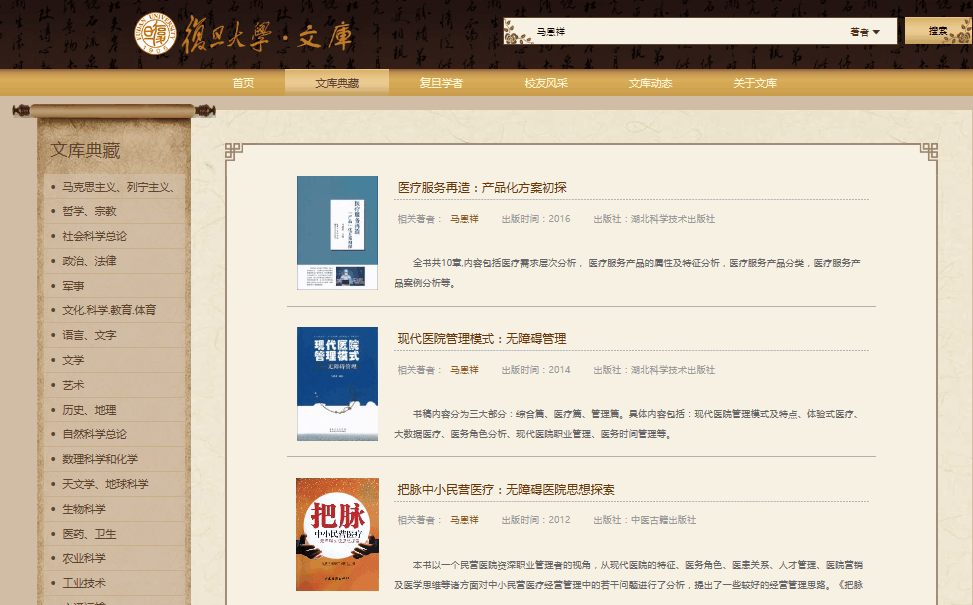Open the 现代医院管理模式 blue book cover
This screenshot has width=973, height=605.
click(x=338, y=383)
